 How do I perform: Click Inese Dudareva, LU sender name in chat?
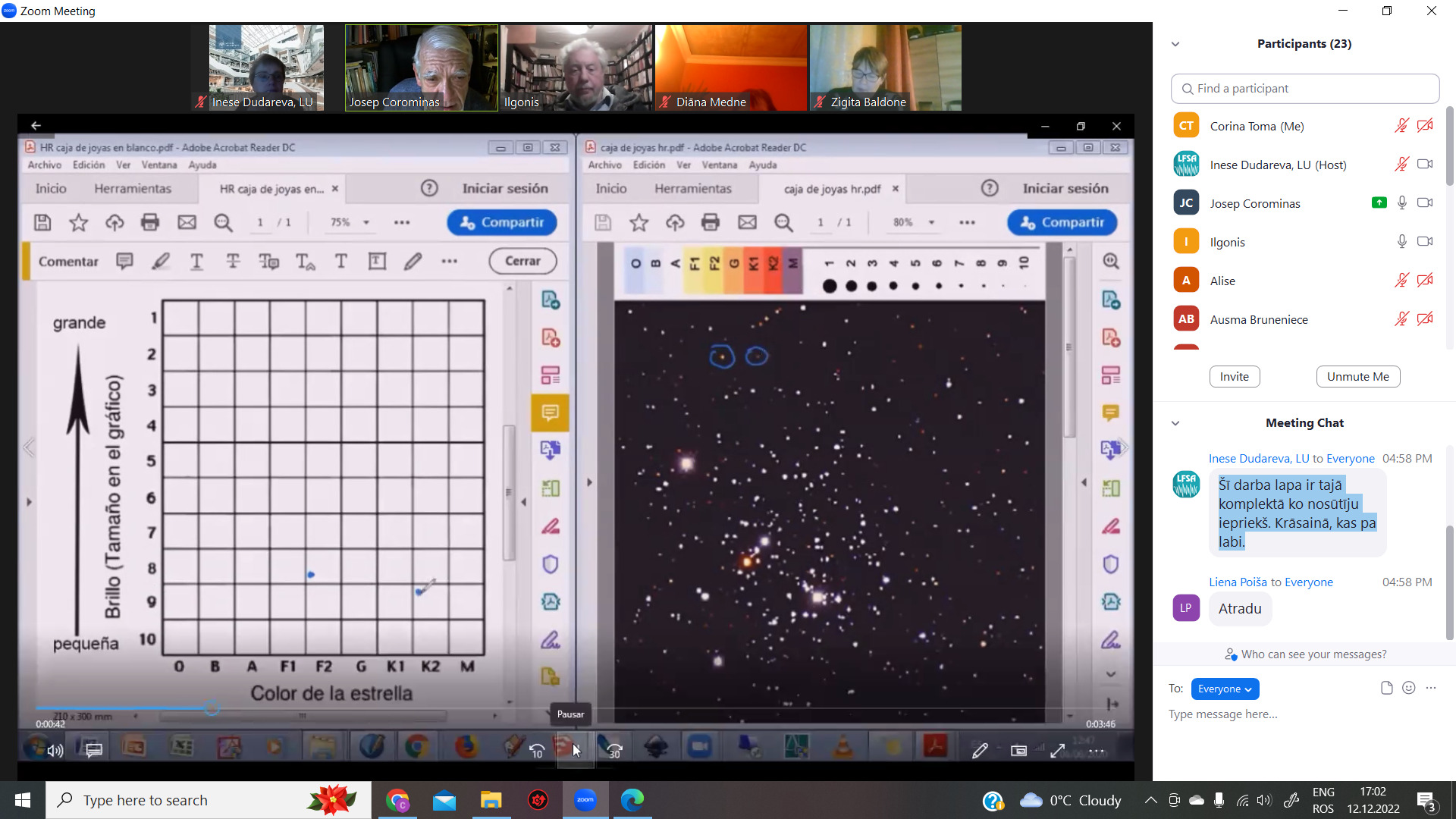click(x=1258, y=458)
